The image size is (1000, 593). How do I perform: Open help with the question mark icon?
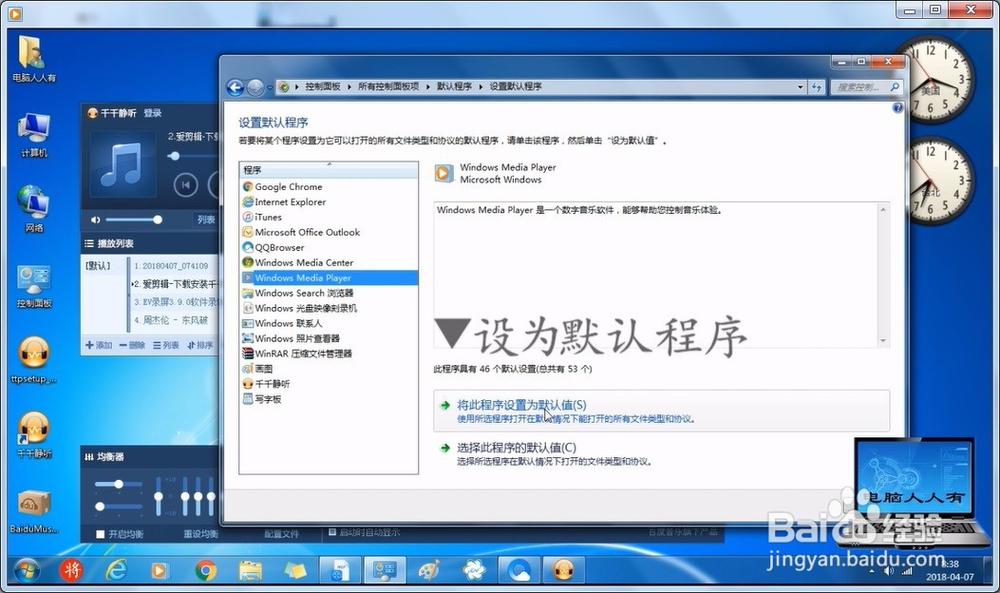[897, 108]
